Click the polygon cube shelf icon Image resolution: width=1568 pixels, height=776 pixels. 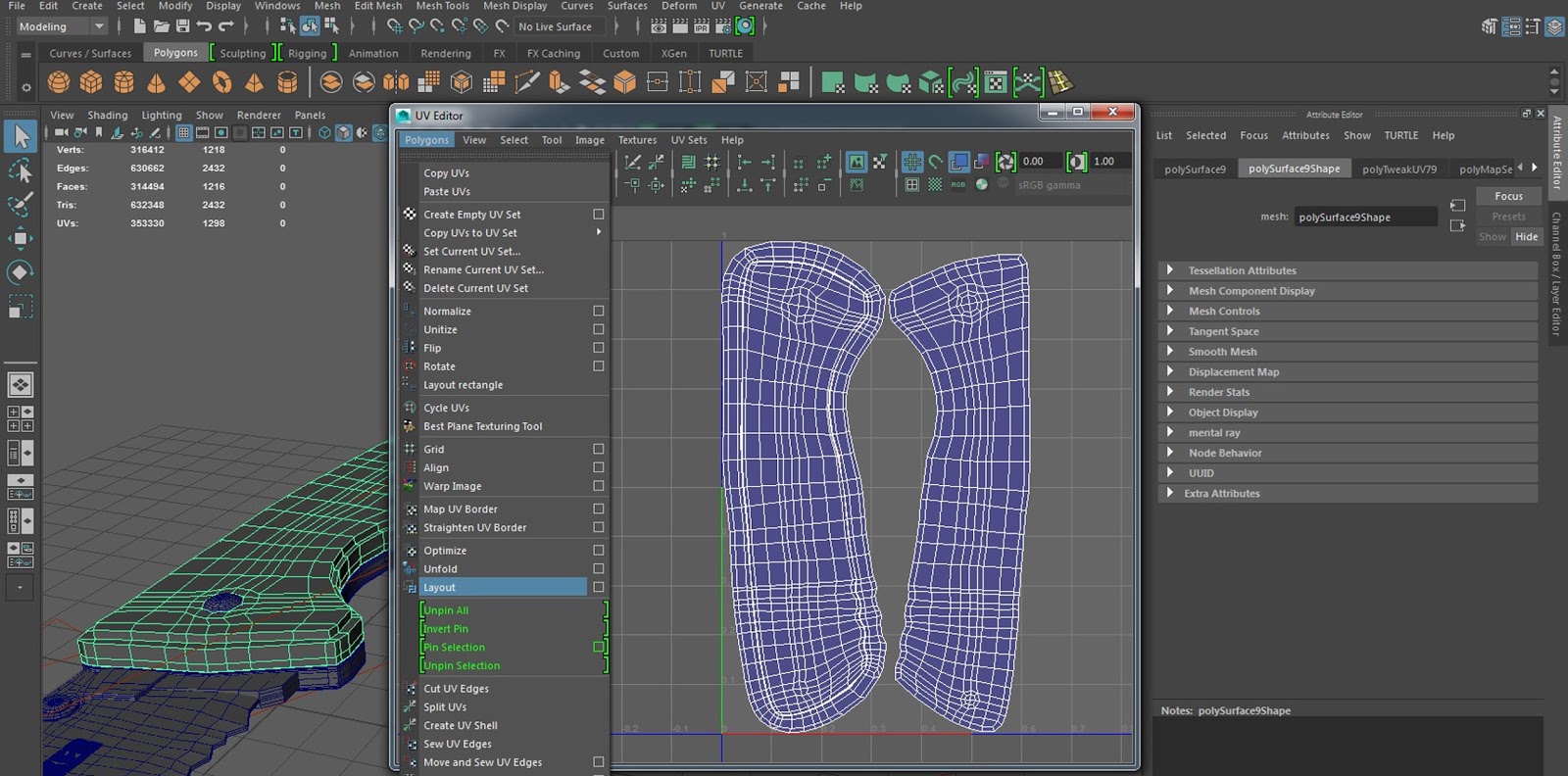click(x=91, y=82)
